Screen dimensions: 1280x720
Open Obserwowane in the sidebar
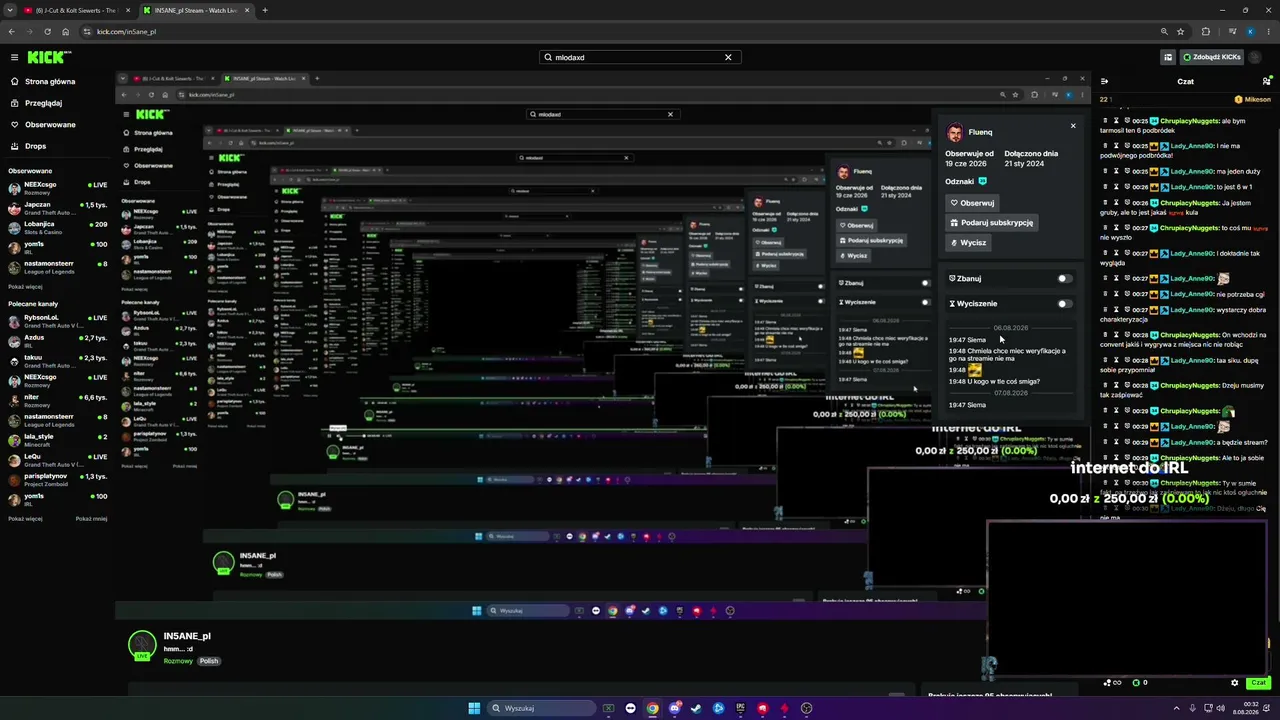(50, 125)
